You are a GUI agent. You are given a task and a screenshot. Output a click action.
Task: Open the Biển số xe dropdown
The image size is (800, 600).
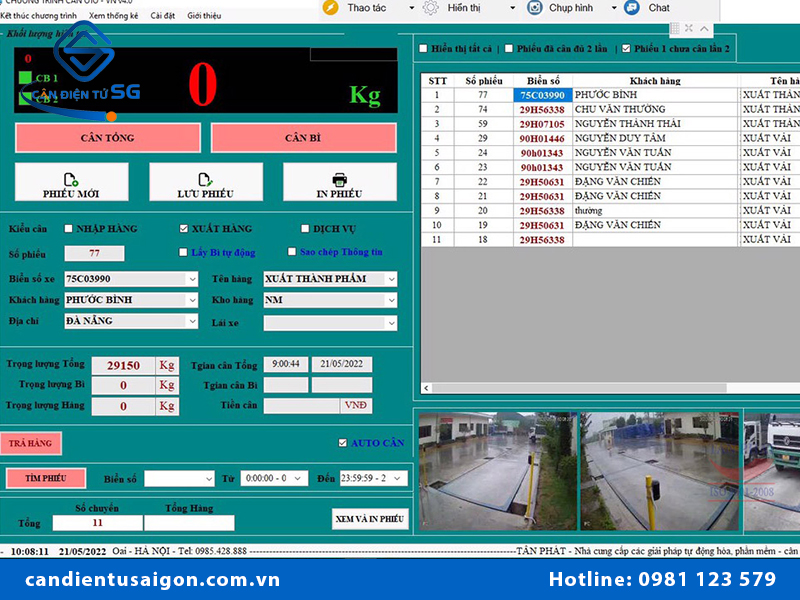coord(192,279)
